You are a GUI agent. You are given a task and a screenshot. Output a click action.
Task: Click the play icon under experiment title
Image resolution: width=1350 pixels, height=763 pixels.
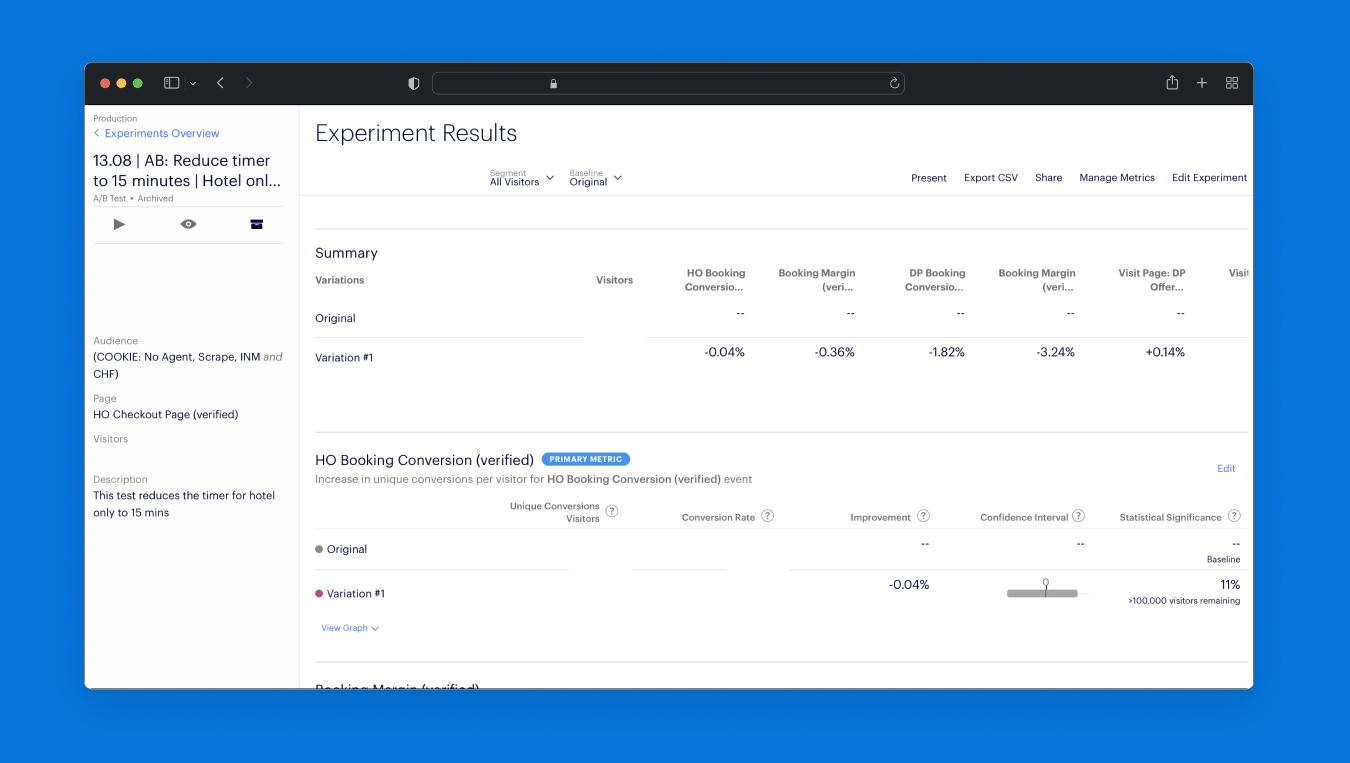click(119, 224)
